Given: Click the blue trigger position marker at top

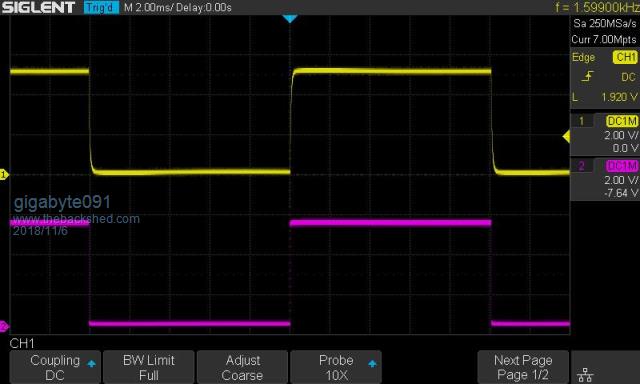Looking at the screenshot, I should pyautogui.click(x=290, y=19).
